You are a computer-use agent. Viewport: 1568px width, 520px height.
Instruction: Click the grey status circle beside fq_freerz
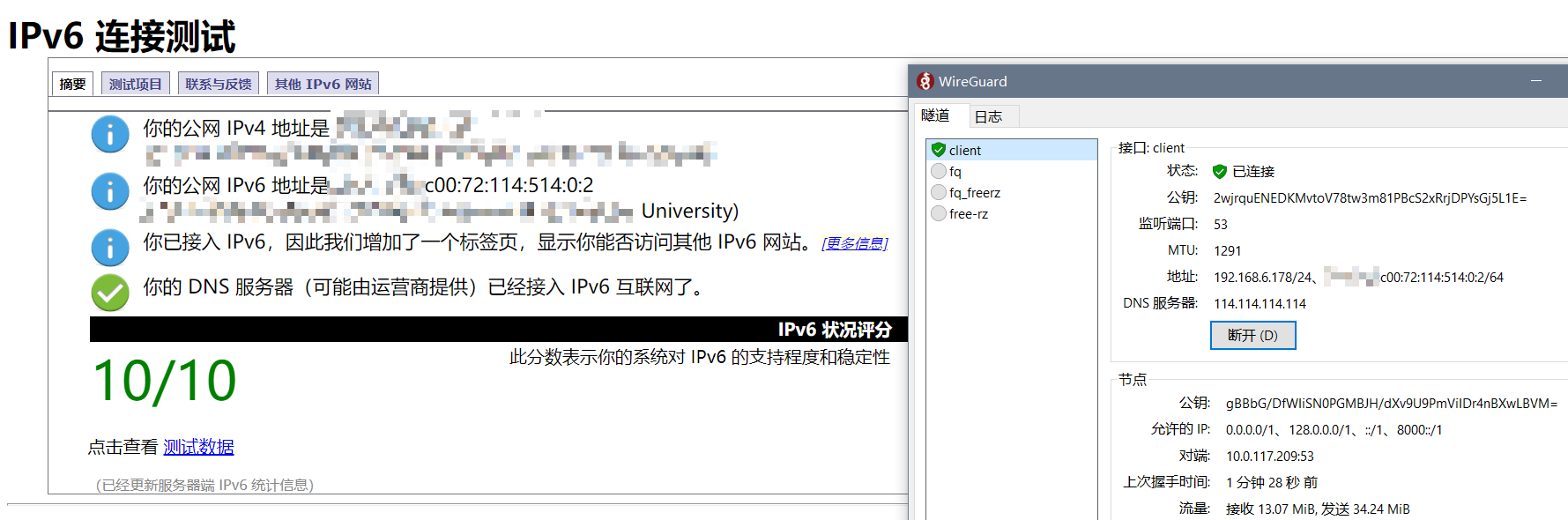click(x=939, y=192)
